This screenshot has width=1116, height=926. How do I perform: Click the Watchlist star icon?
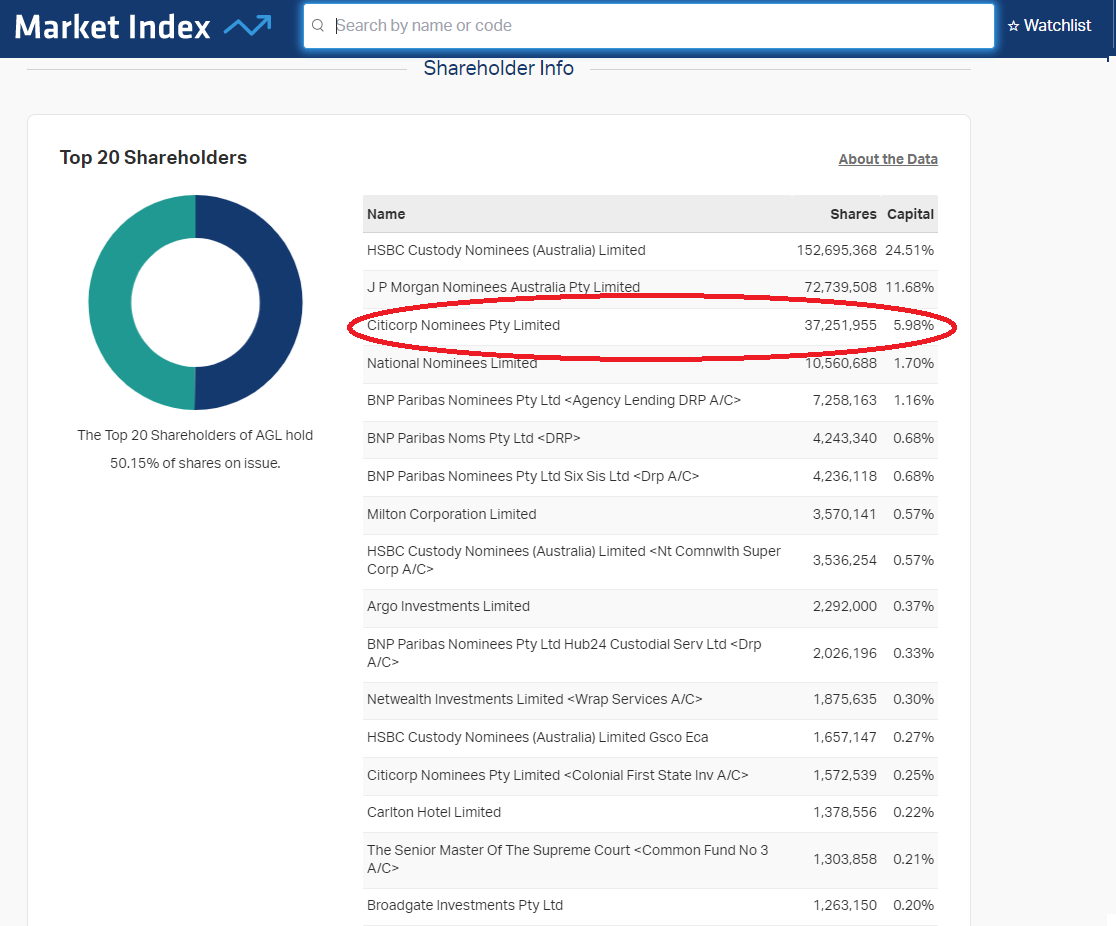click(1013, 26)
